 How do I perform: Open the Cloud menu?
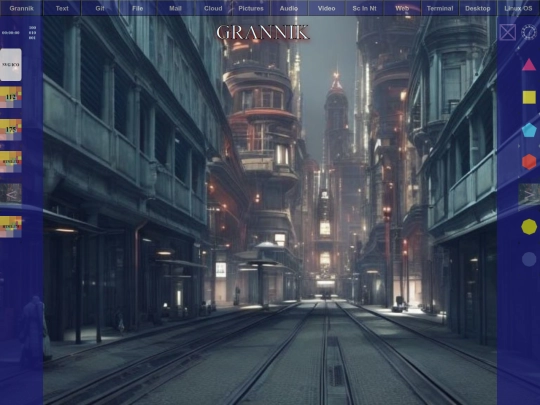pos(213,8)
